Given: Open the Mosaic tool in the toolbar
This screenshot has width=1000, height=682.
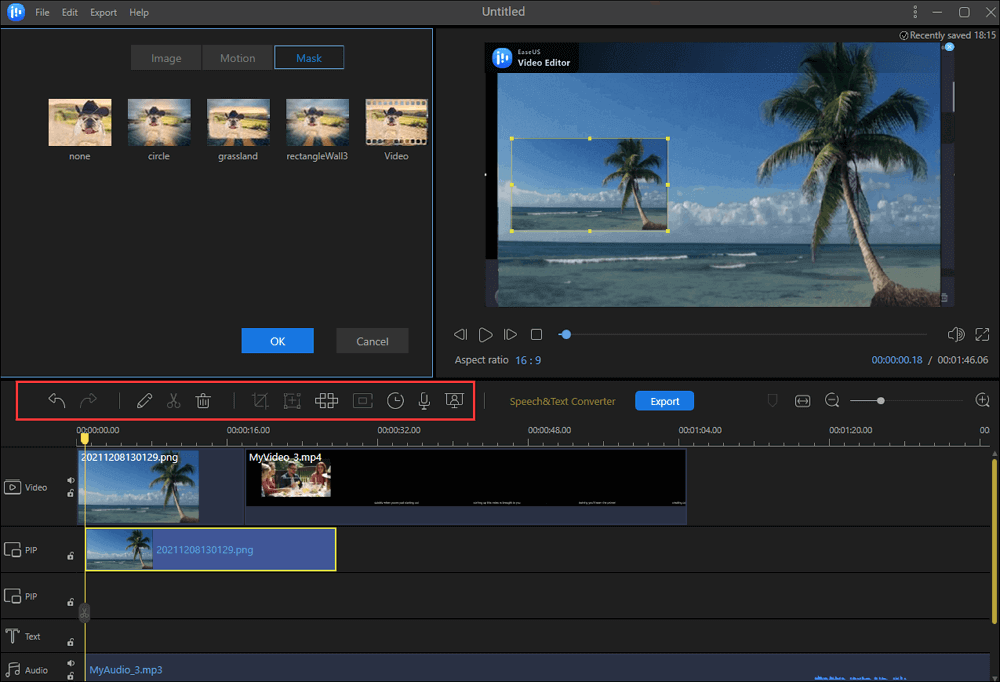Looking at the screenshot, I should pyautogui.click(x=326, y=401).
